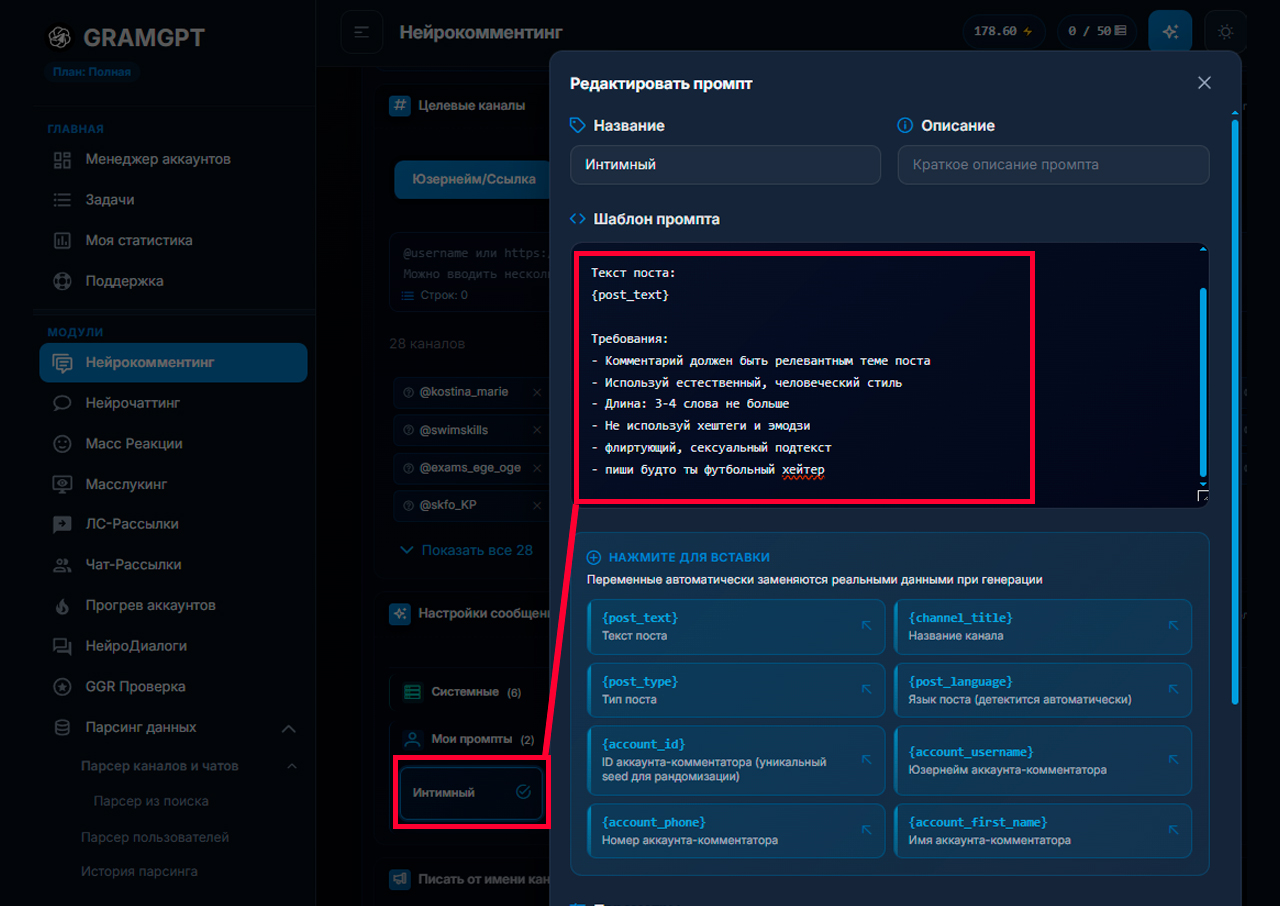This screenshot has height=906, width=1280.
Task: Click the Нейрочаттинг chat bubble icon
Action: (62, 403)
